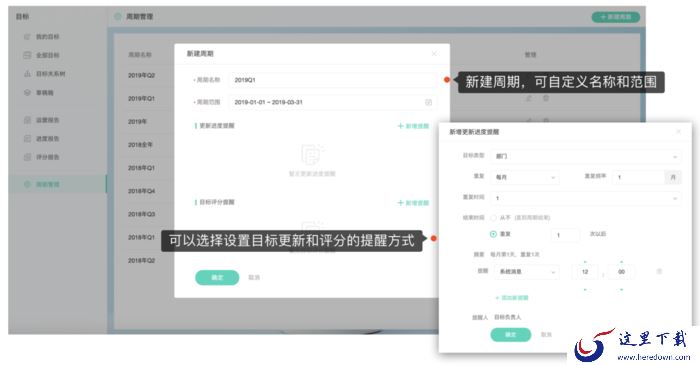The image size is (700, 365).
Task: Select the 2019年Q1 period row
Action: click(x=142, y=98)
